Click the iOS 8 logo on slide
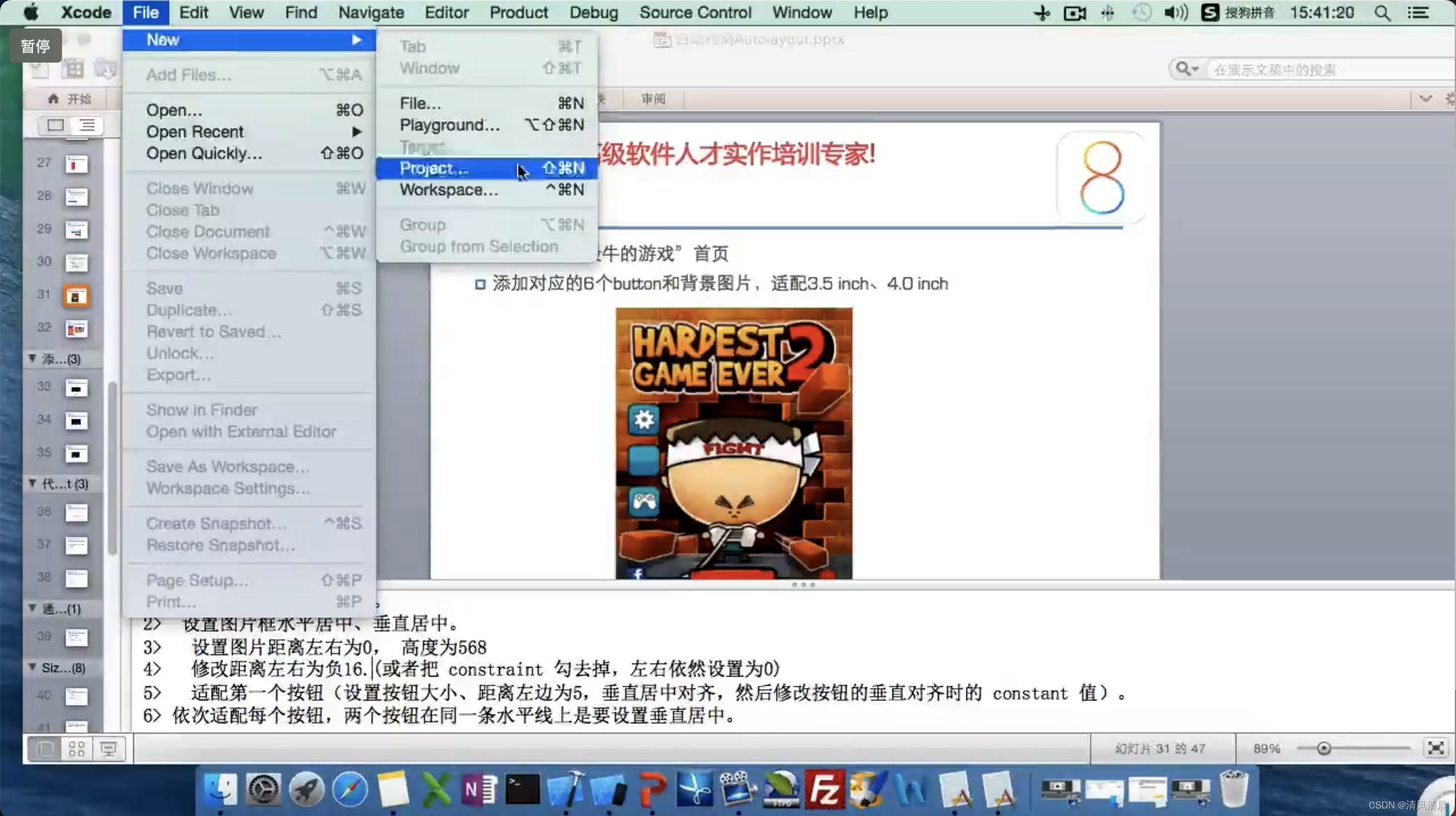 [x=1101, y=177]
